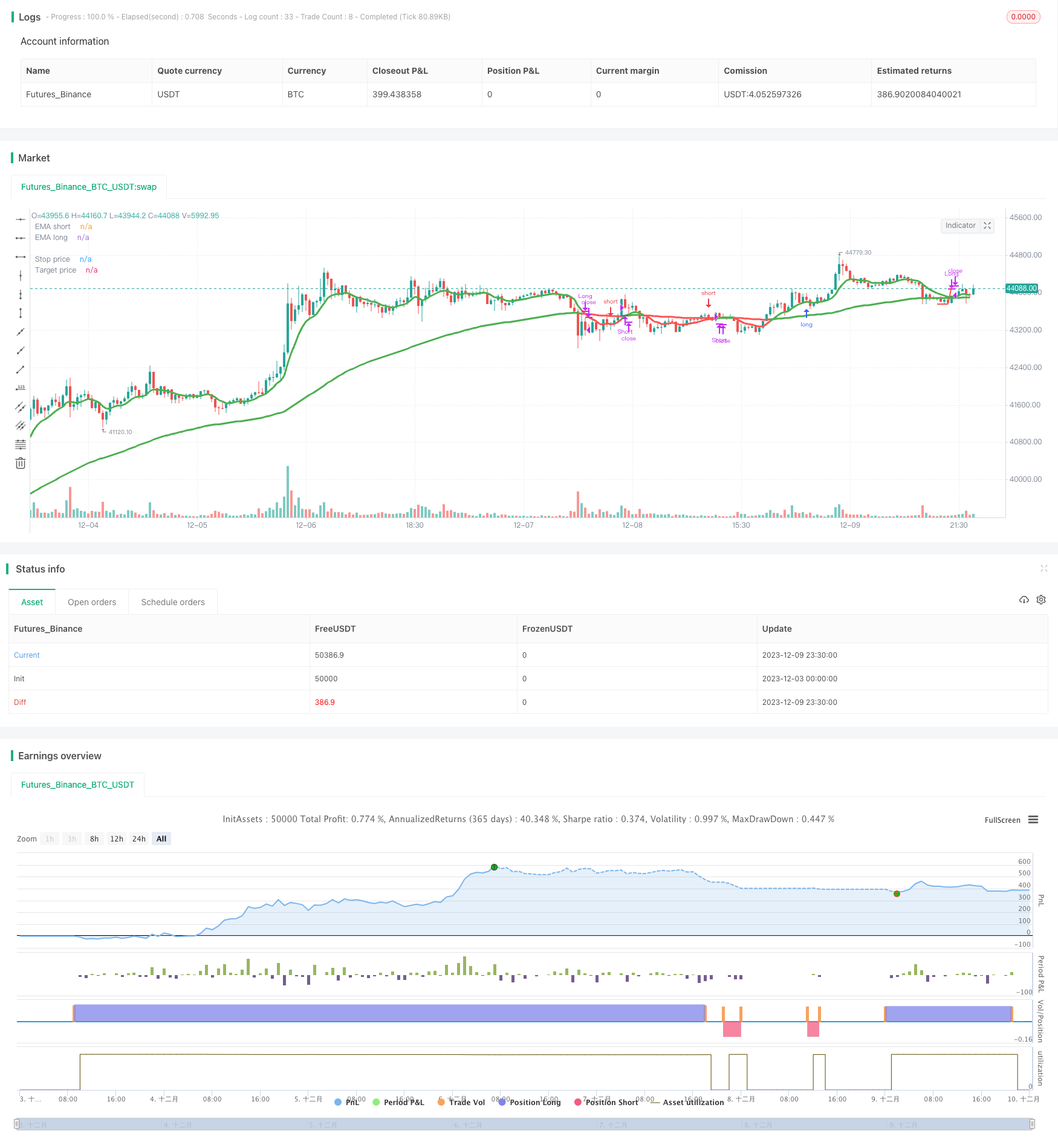Click the 44088.00 current price label
1058x1148 pixels.
click(x=1022, y=288)
